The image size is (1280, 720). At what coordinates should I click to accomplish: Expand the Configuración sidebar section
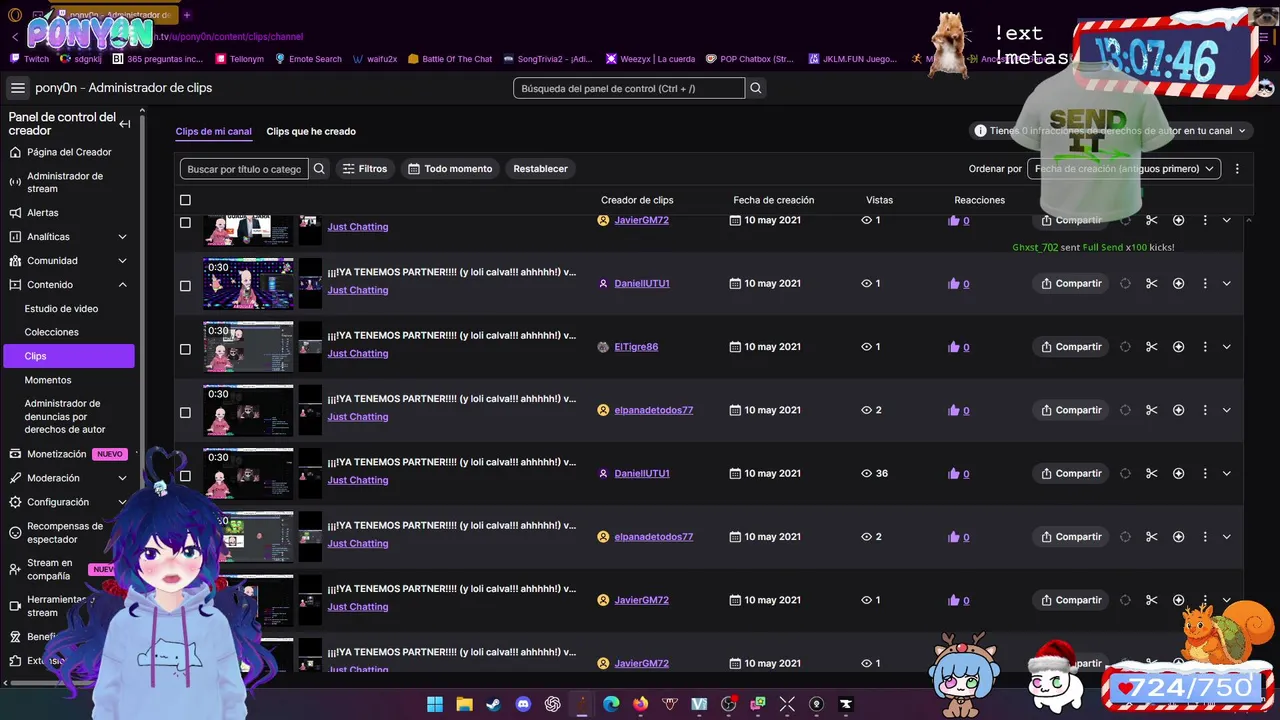(122, 502)
